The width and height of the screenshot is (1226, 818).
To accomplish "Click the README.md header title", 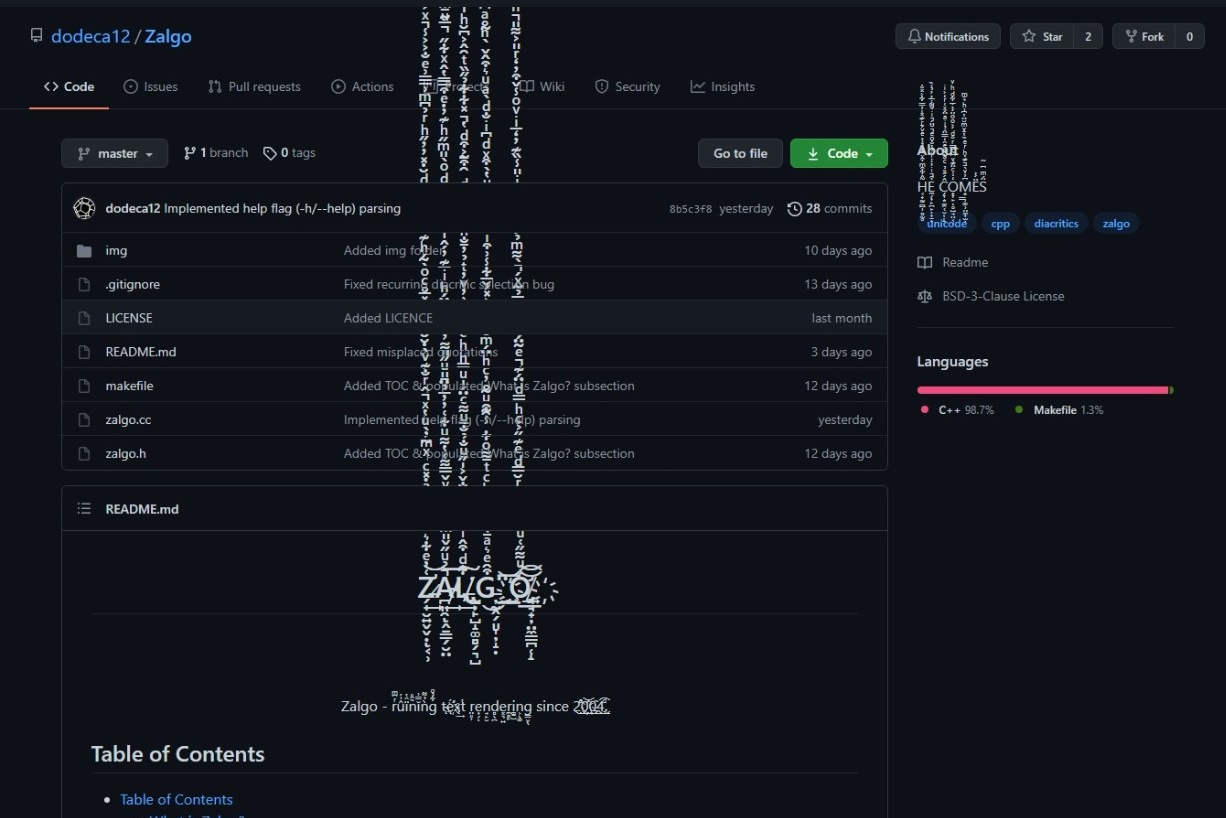I will pos(142,509).
